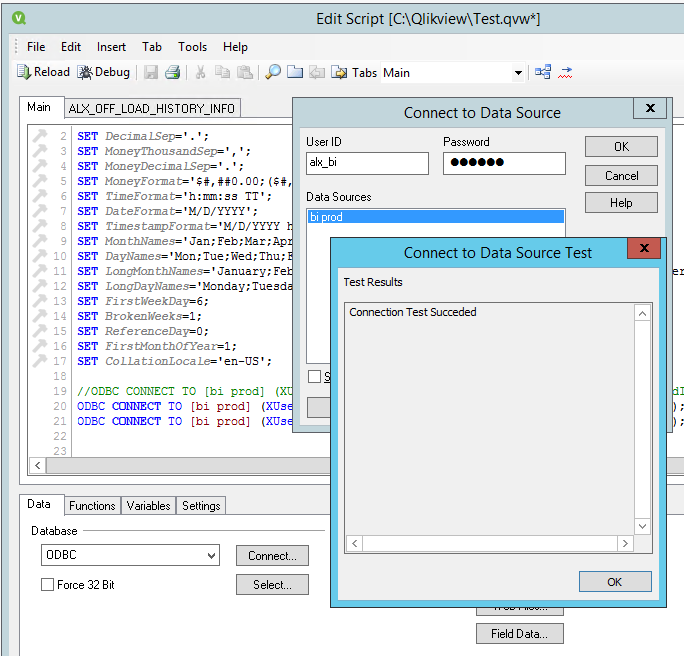Open the ODBC database dropdown

(x=210, y=556)
